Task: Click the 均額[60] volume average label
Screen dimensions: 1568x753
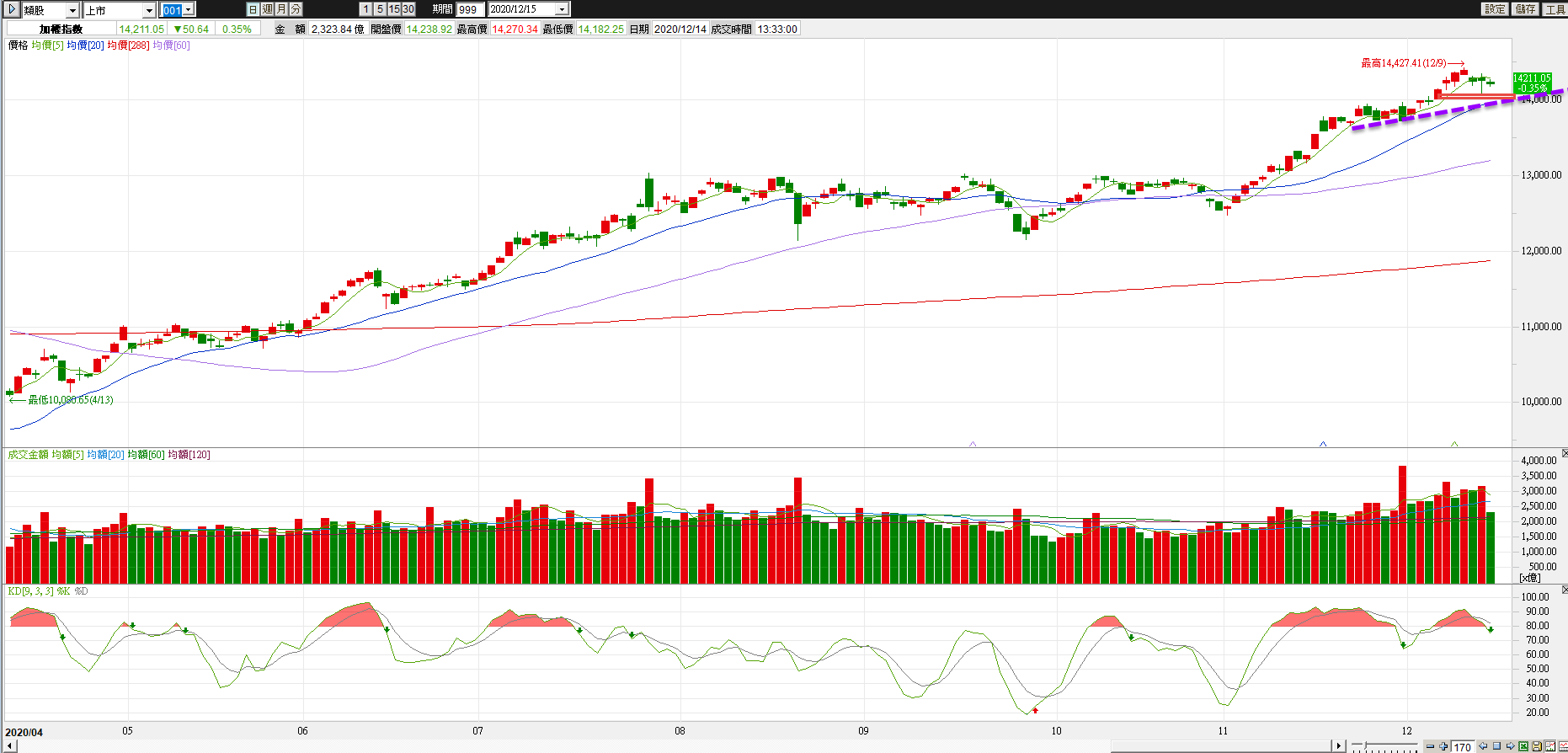Action: [146, 455]
